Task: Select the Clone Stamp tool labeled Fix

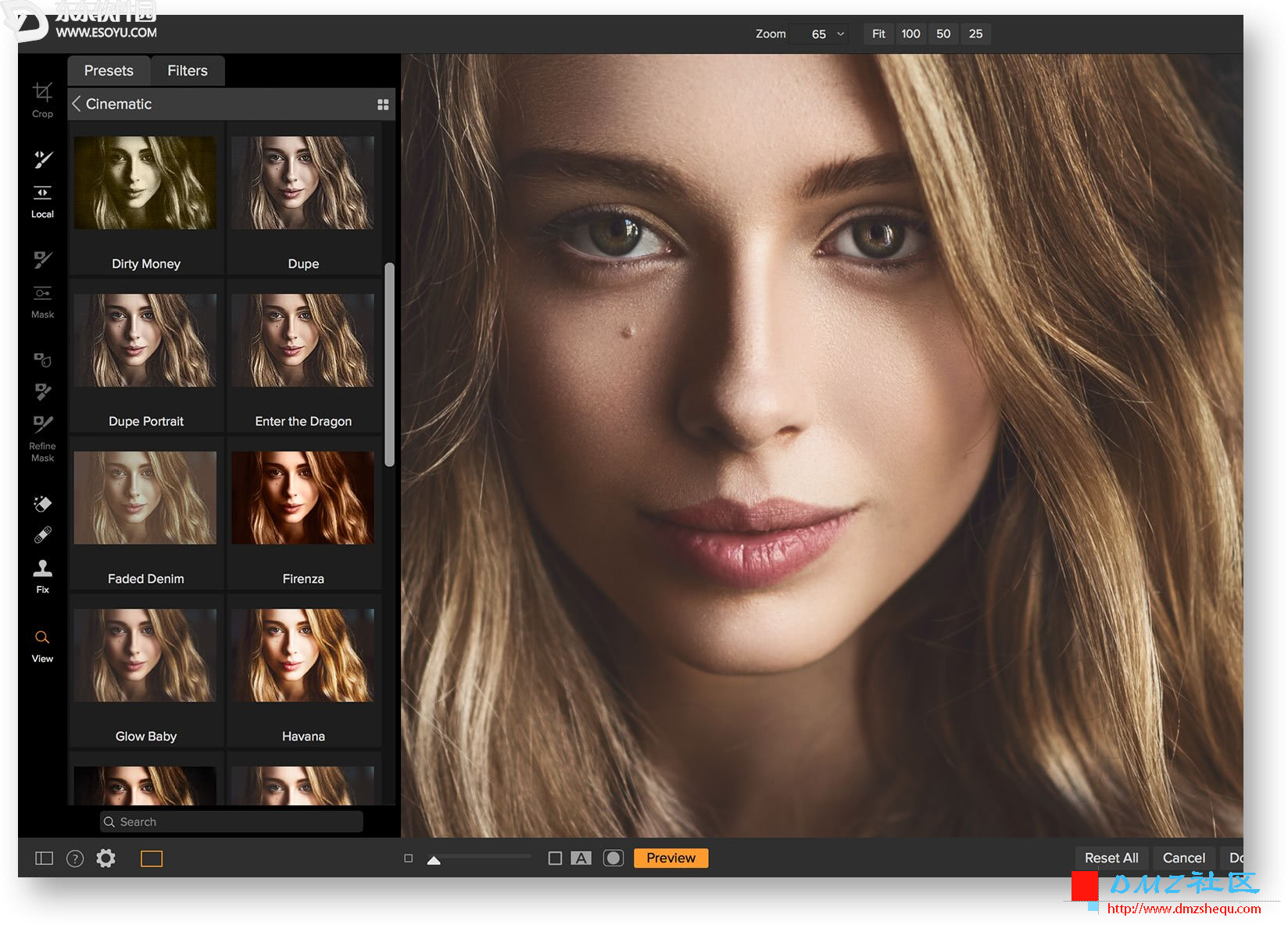Action: 42,568
